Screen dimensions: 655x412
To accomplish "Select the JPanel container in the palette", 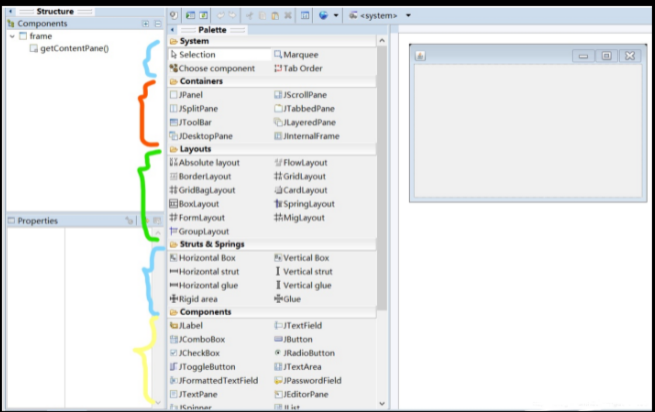I will point(186,95).
